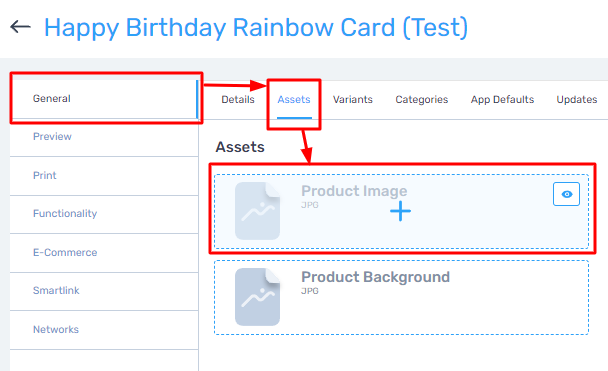Open the Variants tab
The image size is (608, 371).
352,100
